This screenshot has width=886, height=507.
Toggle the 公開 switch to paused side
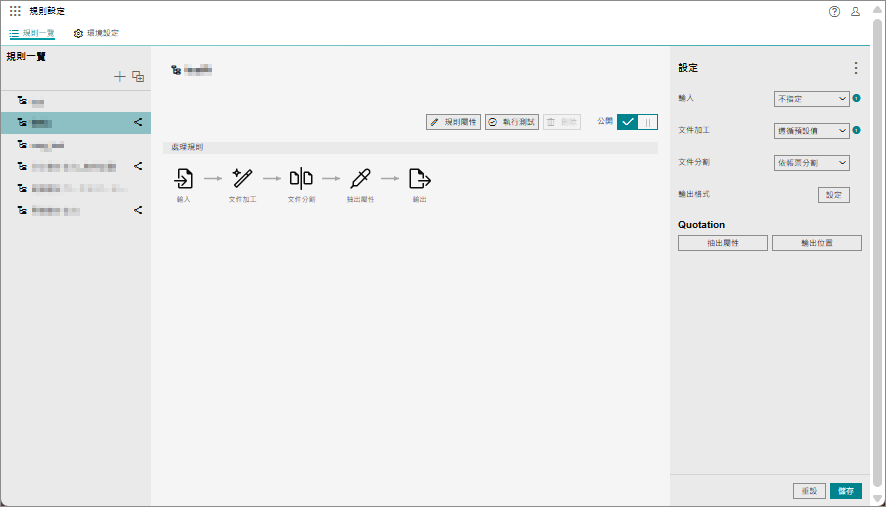tap(648, 121)
